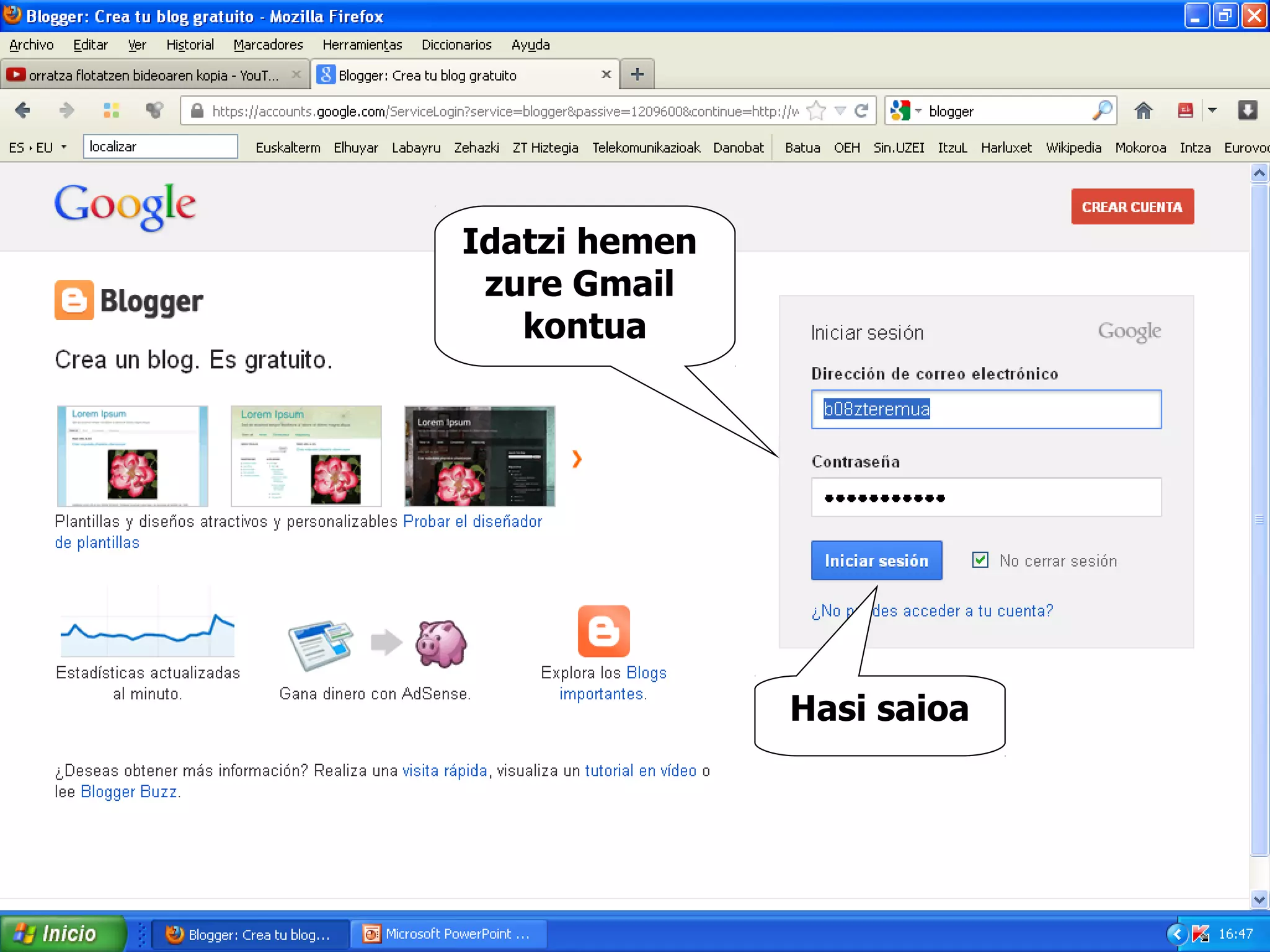Reload the page with the refresh icon
Screen dimensions: 1270x952
pos(861,111)
